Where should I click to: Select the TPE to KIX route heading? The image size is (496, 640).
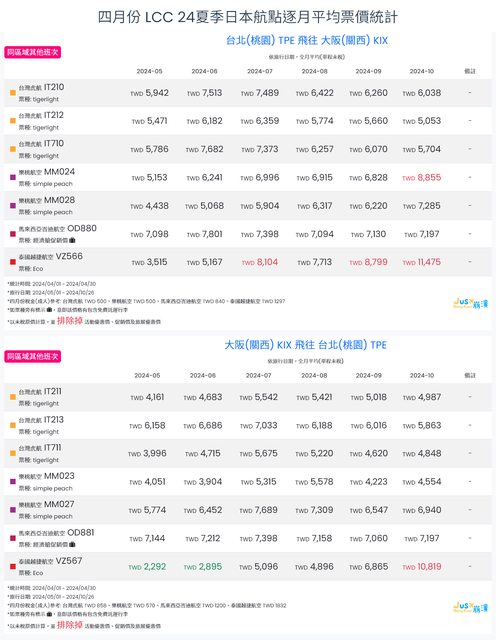pos(307,40)
